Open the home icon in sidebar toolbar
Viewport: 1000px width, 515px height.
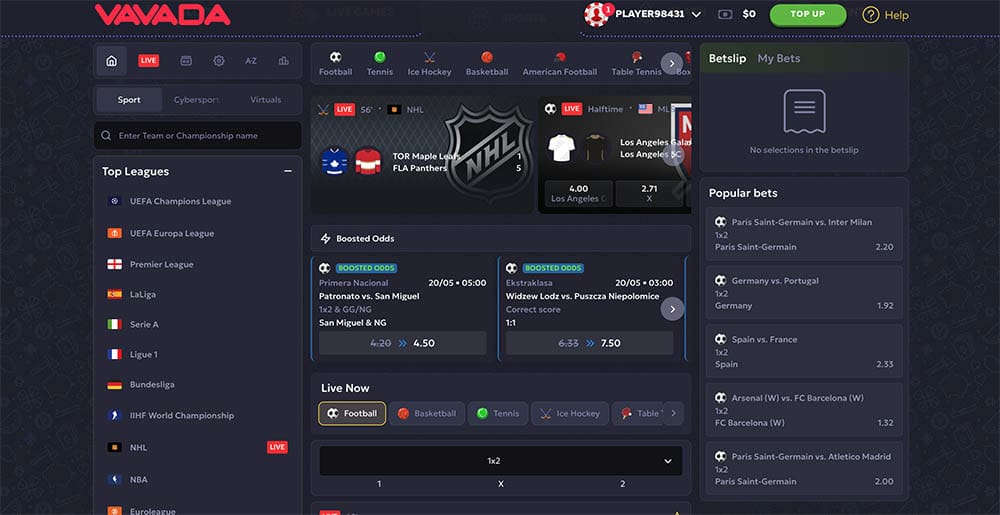(x=112, y=61)
